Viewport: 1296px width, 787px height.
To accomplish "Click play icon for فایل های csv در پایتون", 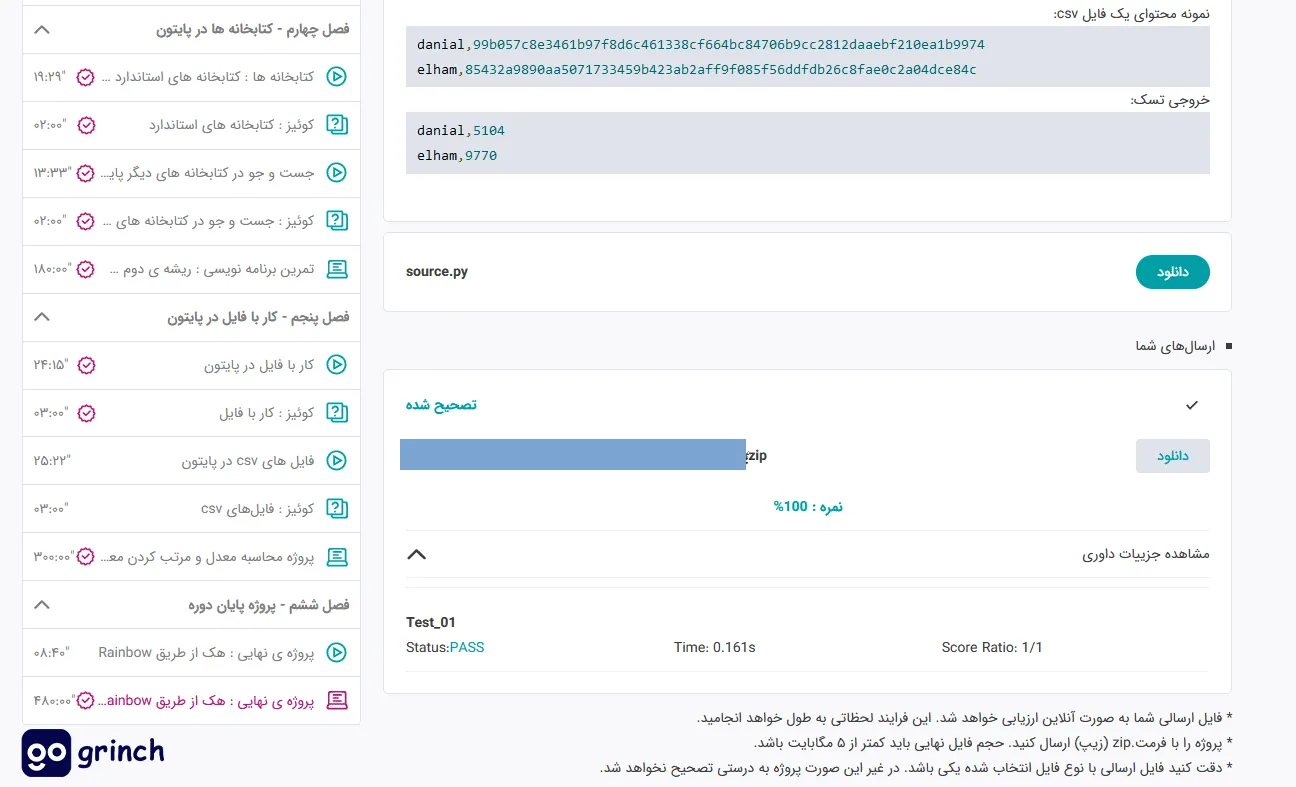I will (338, 461).
